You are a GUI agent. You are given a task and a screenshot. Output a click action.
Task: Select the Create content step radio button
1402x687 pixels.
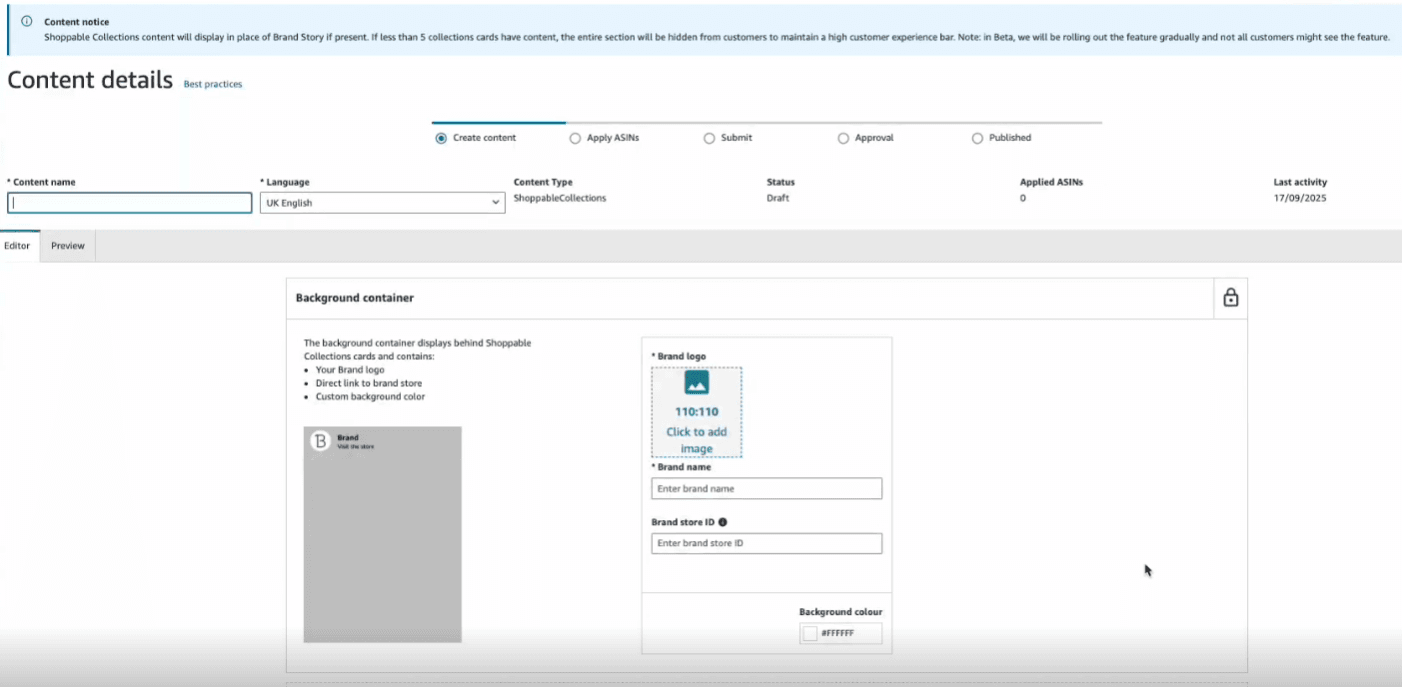(x=441, y=138)
